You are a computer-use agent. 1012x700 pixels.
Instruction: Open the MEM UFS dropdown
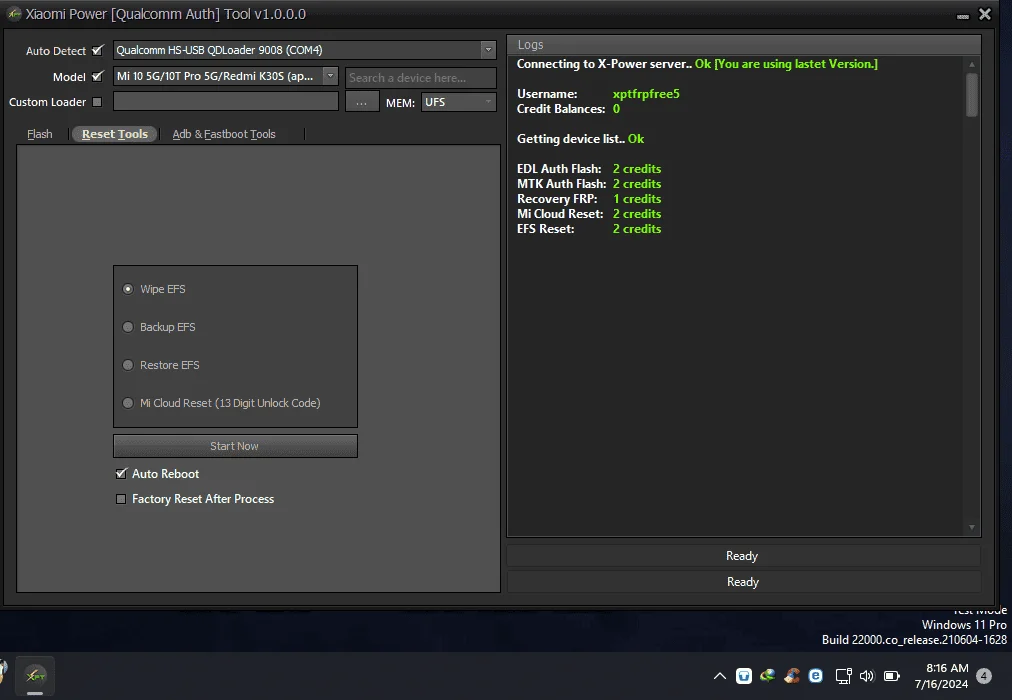(x=458, y=102)
